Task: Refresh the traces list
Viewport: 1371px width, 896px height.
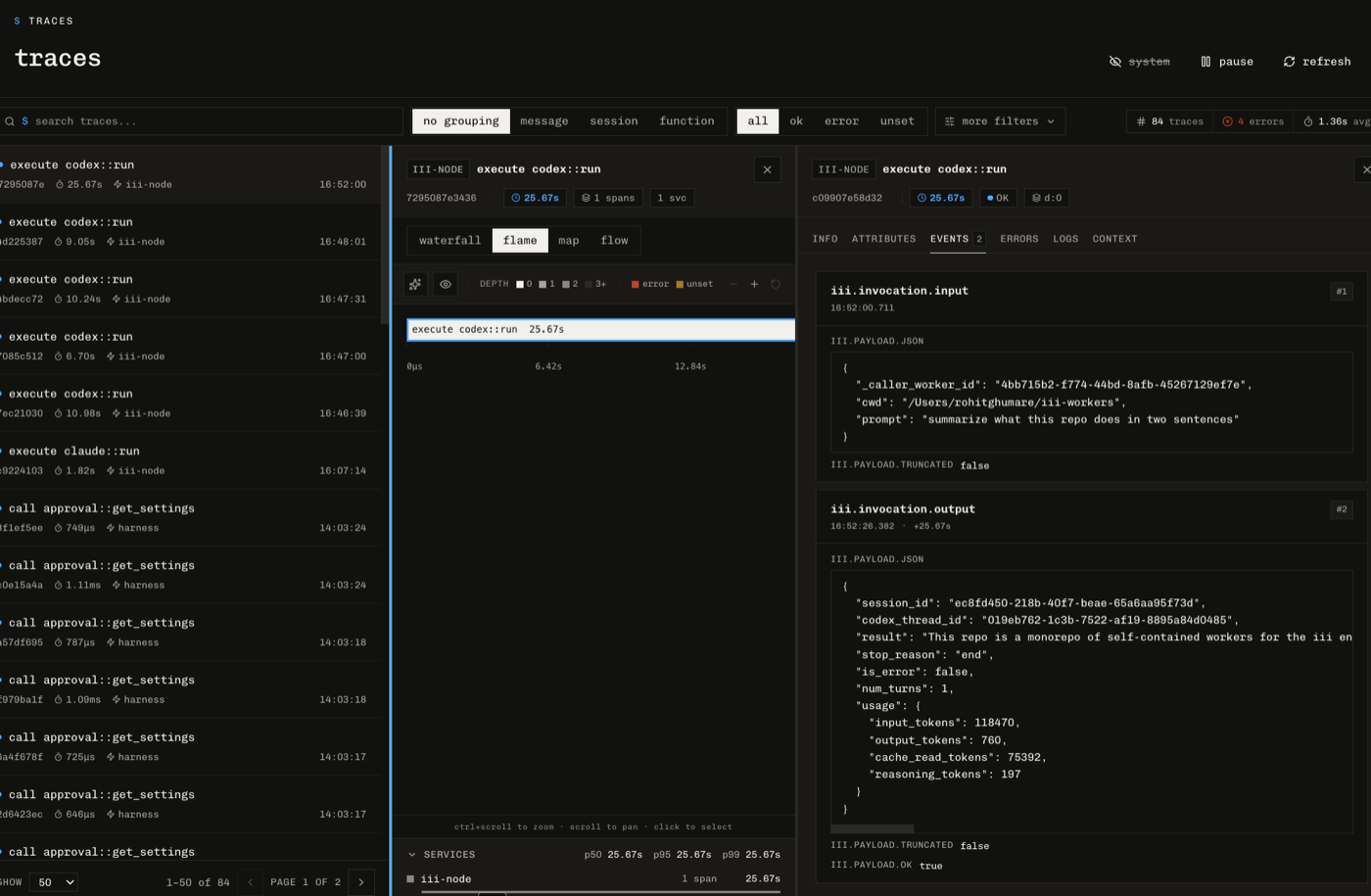Action: [1317, 61]
